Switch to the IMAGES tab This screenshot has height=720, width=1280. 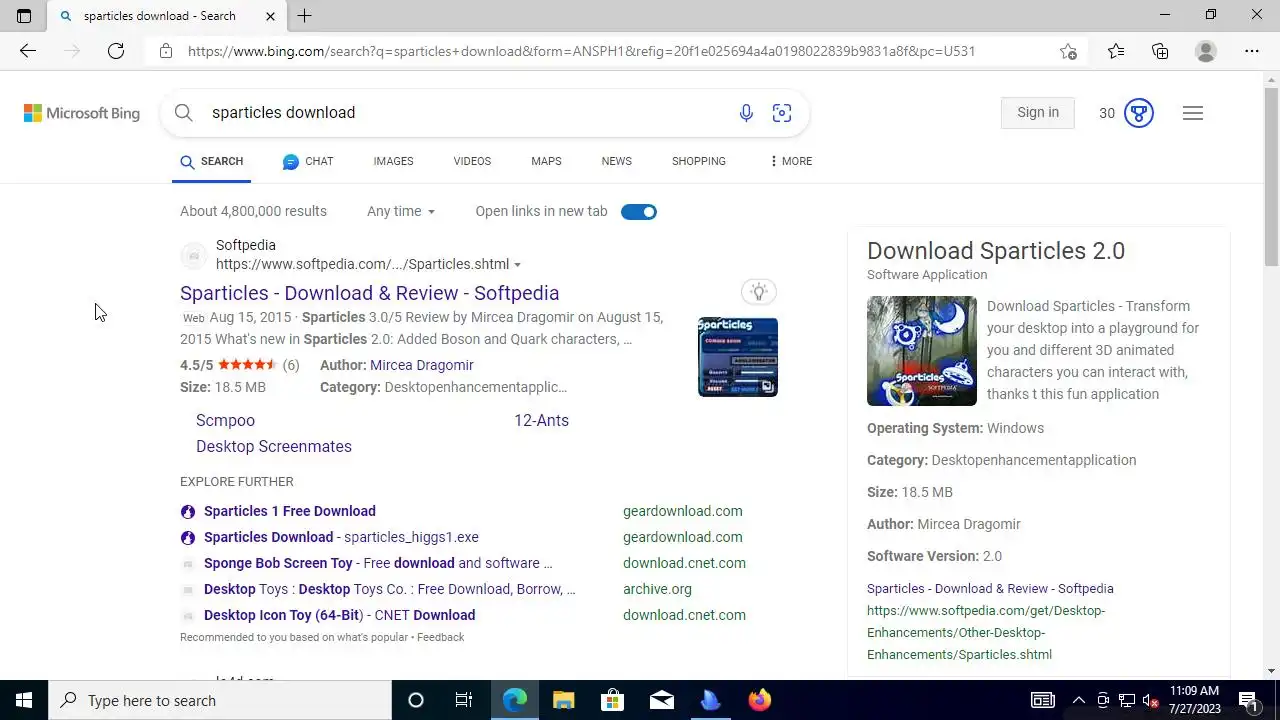(393, 161)
